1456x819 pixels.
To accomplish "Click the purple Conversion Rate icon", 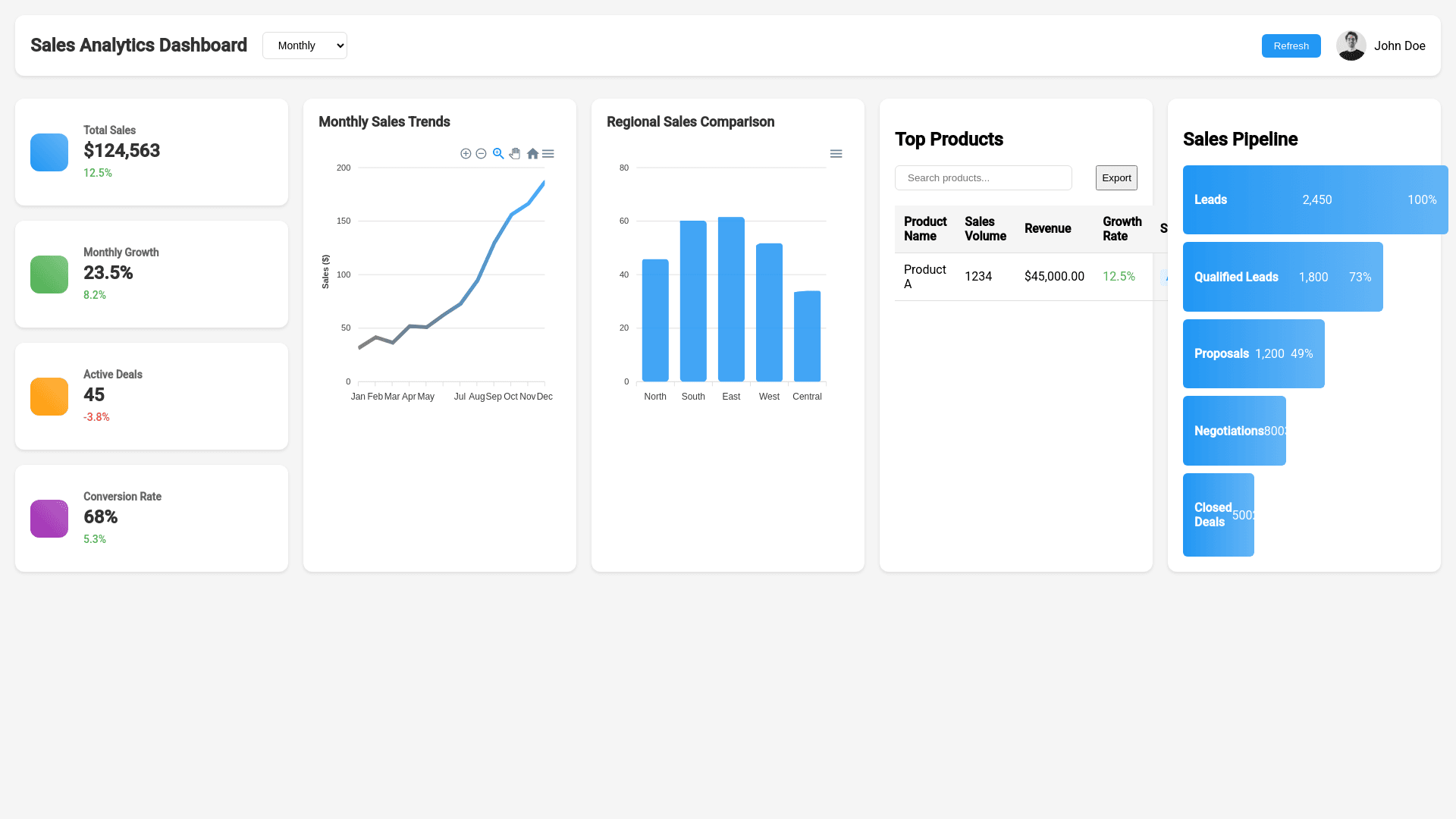I will pyautogui.click(x=49, y=519).
